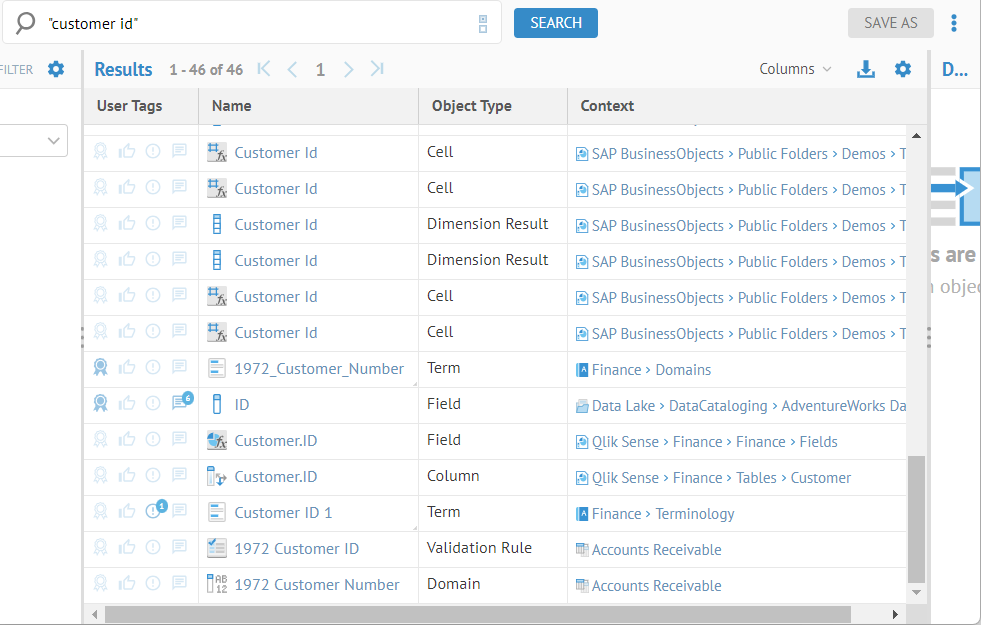Click the download results icon
981x625 pixels.
[x=866, y=69]
